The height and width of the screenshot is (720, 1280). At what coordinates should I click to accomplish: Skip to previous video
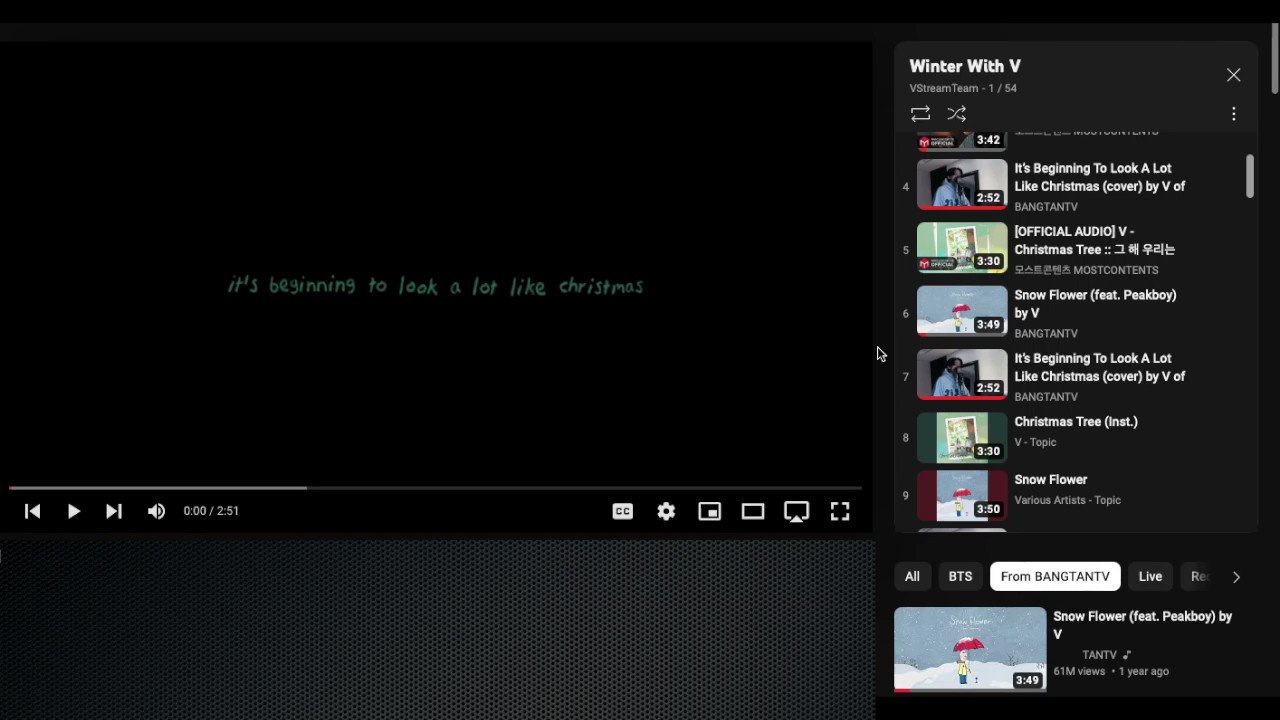coord(32,511)
